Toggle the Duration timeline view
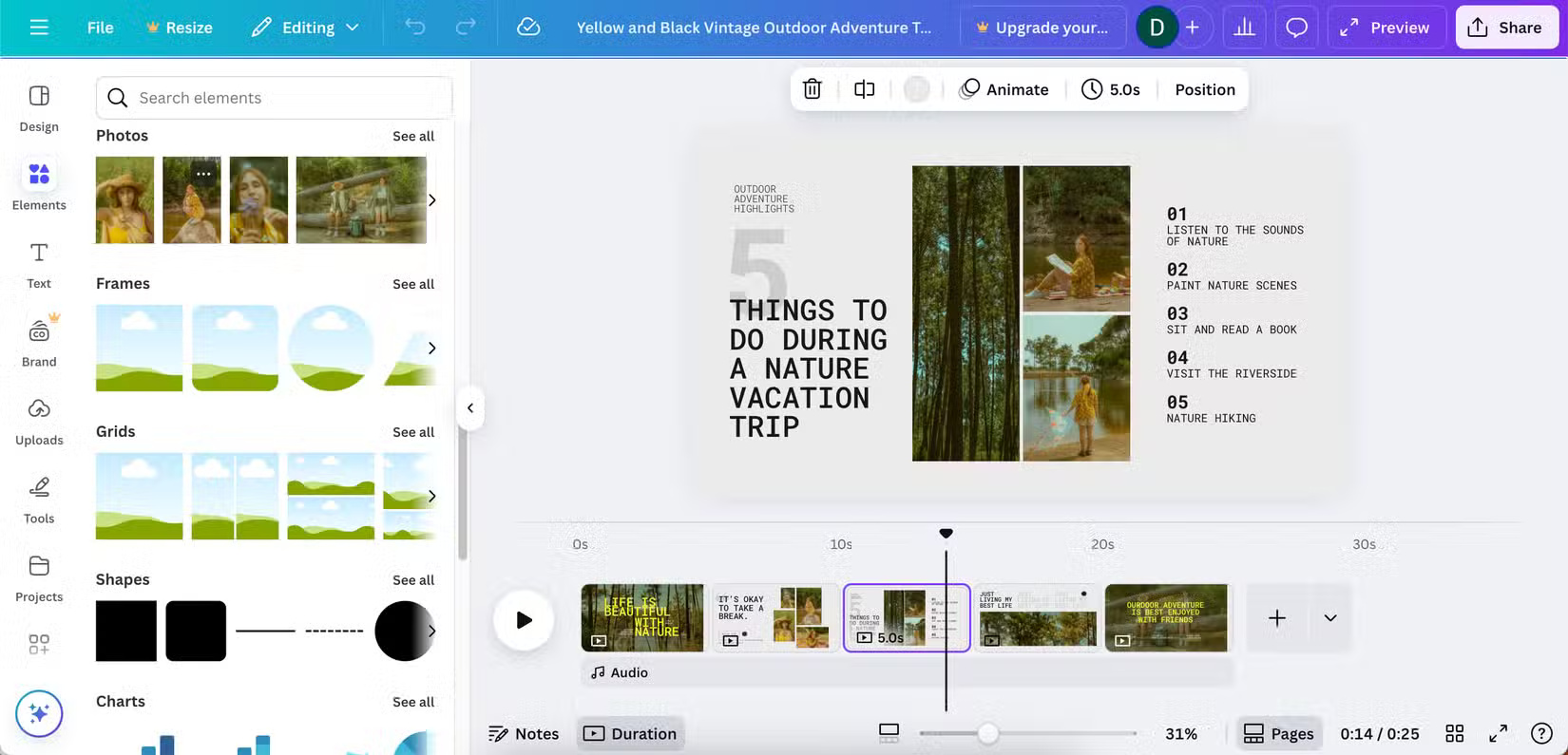 pyautogui.click(x=630, y=733)
